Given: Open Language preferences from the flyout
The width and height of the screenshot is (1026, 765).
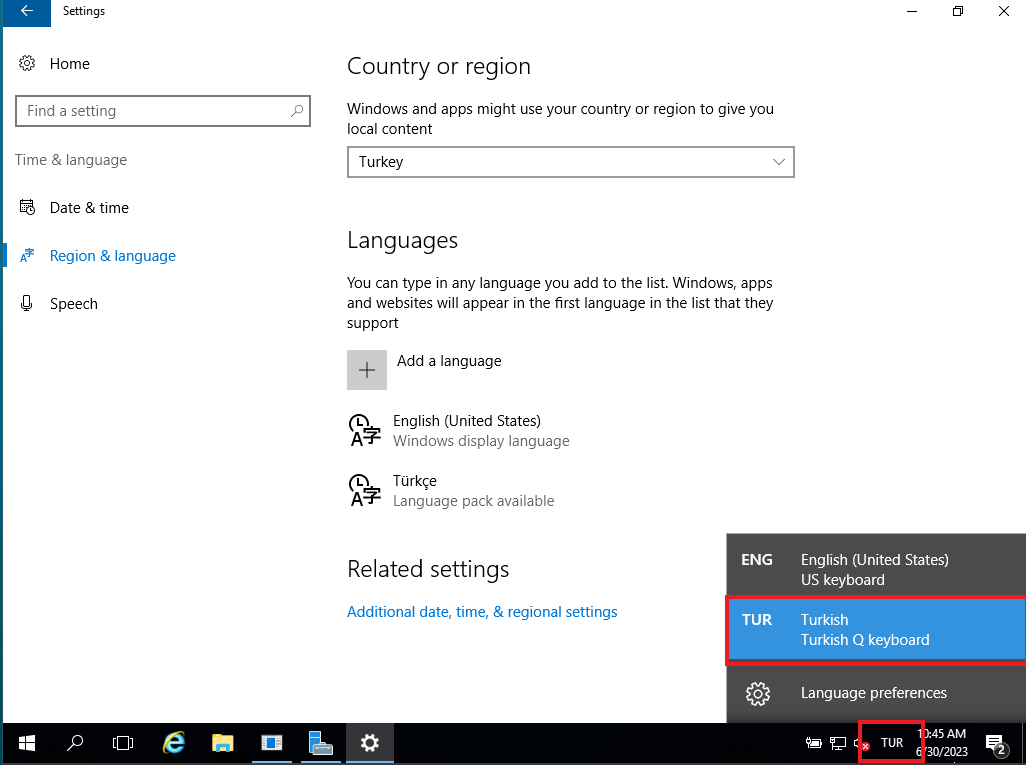Looking at the screenshot, I should [873, 693].
